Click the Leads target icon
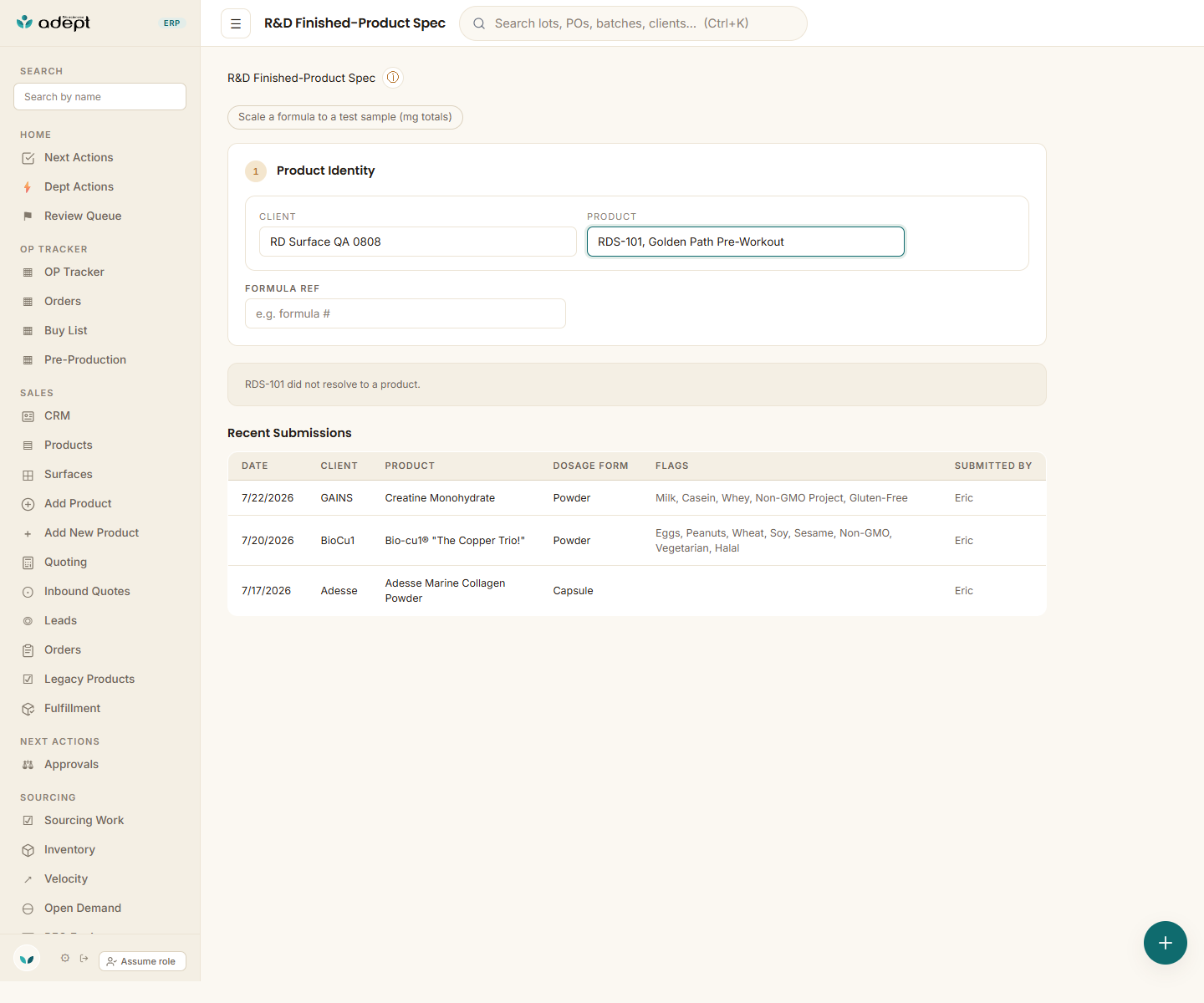The height and width of the screenshot is (1003, 1204). [28, 621]
